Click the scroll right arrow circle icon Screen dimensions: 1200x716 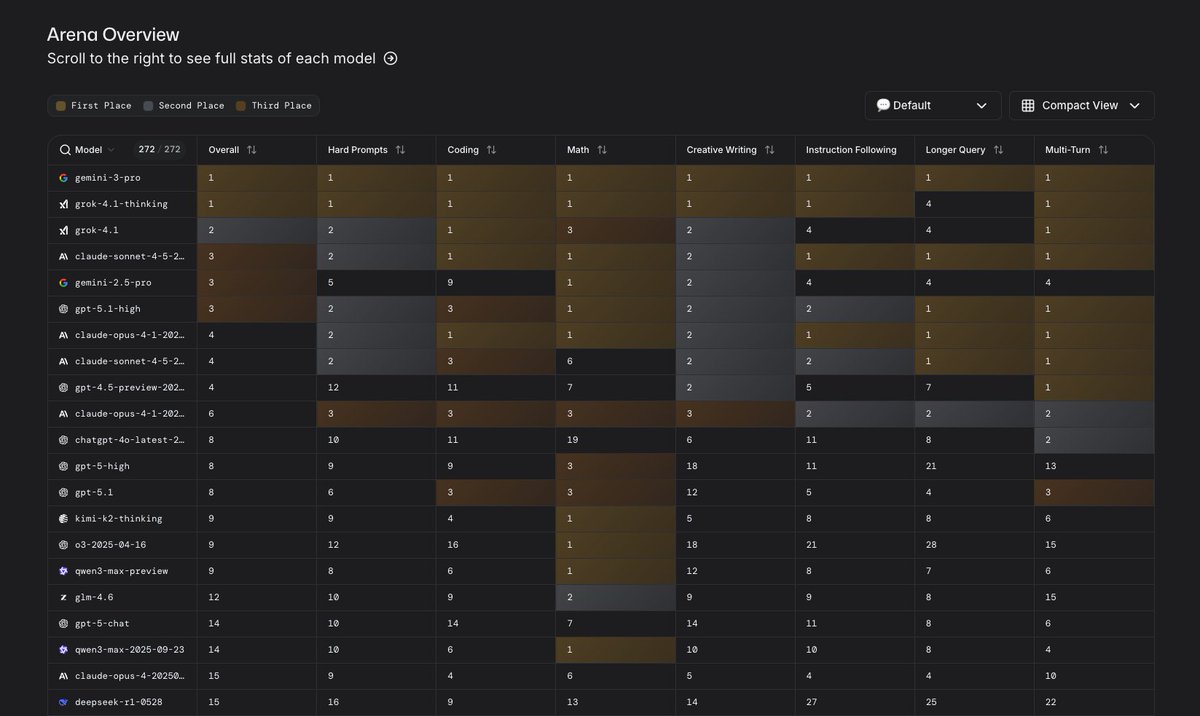tap(391, 58)
